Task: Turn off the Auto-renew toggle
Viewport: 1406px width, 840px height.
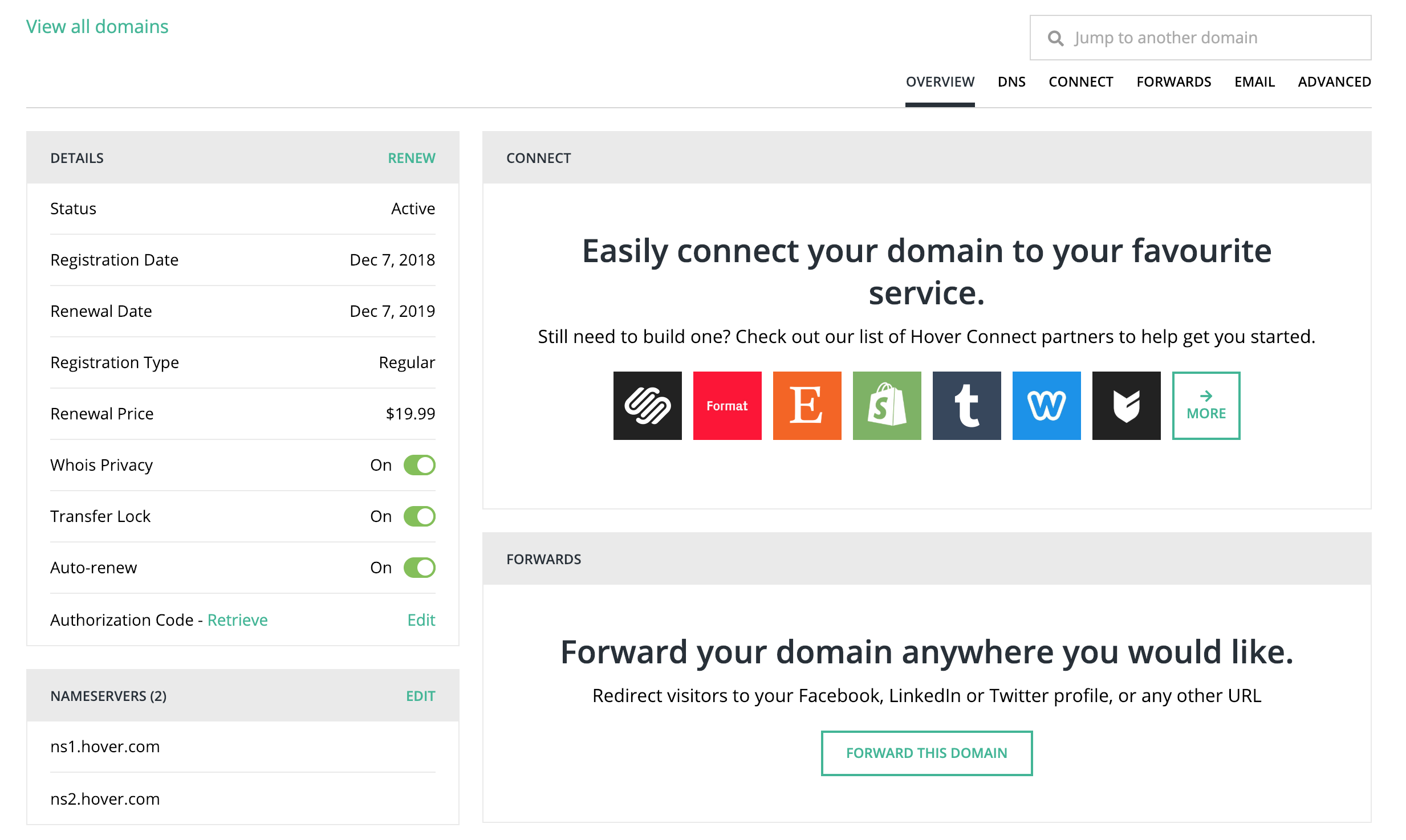Action: tap(420, 567)
